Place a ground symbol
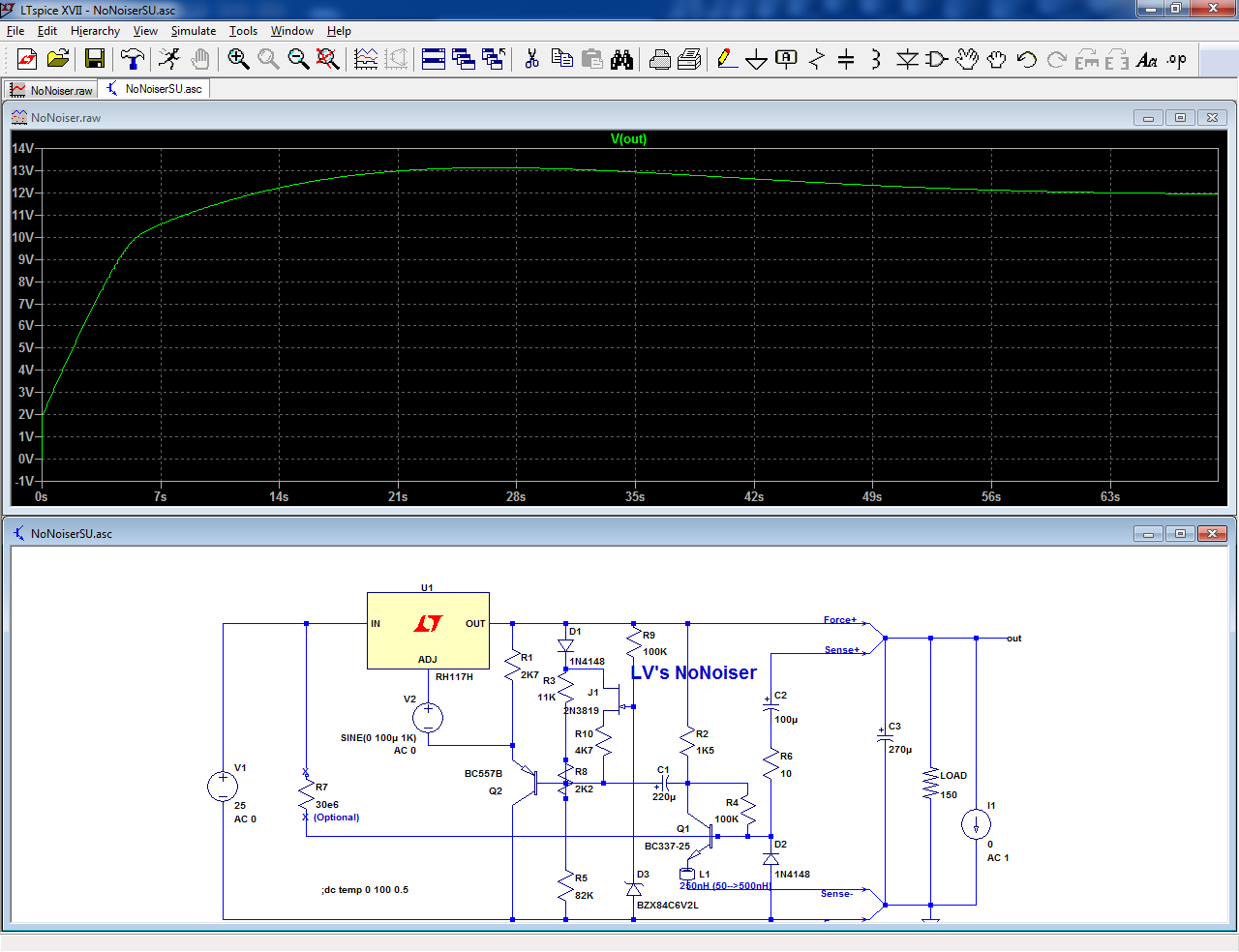The image size is (1239, 952). [757, 60]
